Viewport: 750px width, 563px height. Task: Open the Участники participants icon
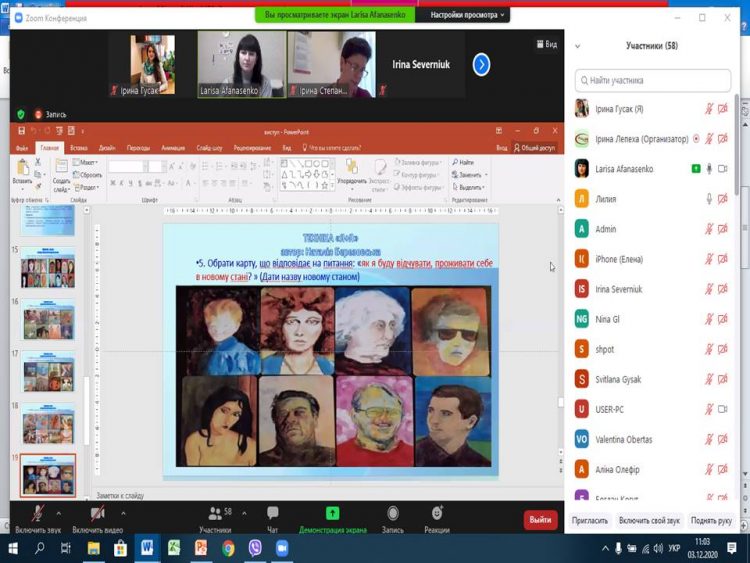pyautogui.click(x=215, y=514)
